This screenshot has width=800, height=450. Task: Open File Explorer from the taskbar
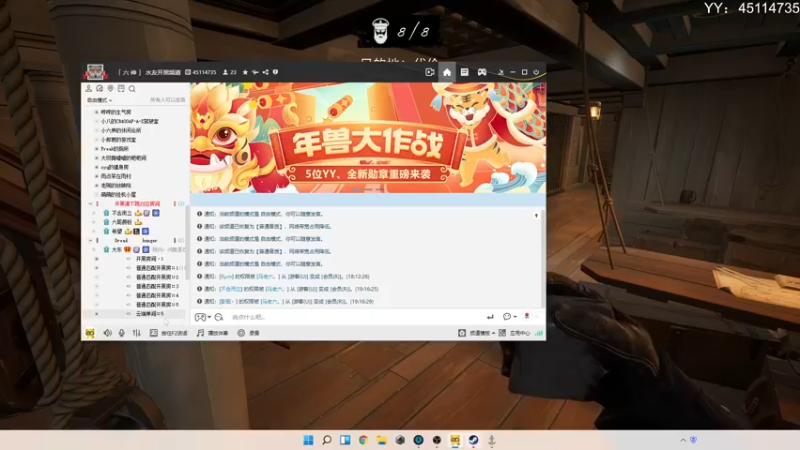click(x=382, y=440)
